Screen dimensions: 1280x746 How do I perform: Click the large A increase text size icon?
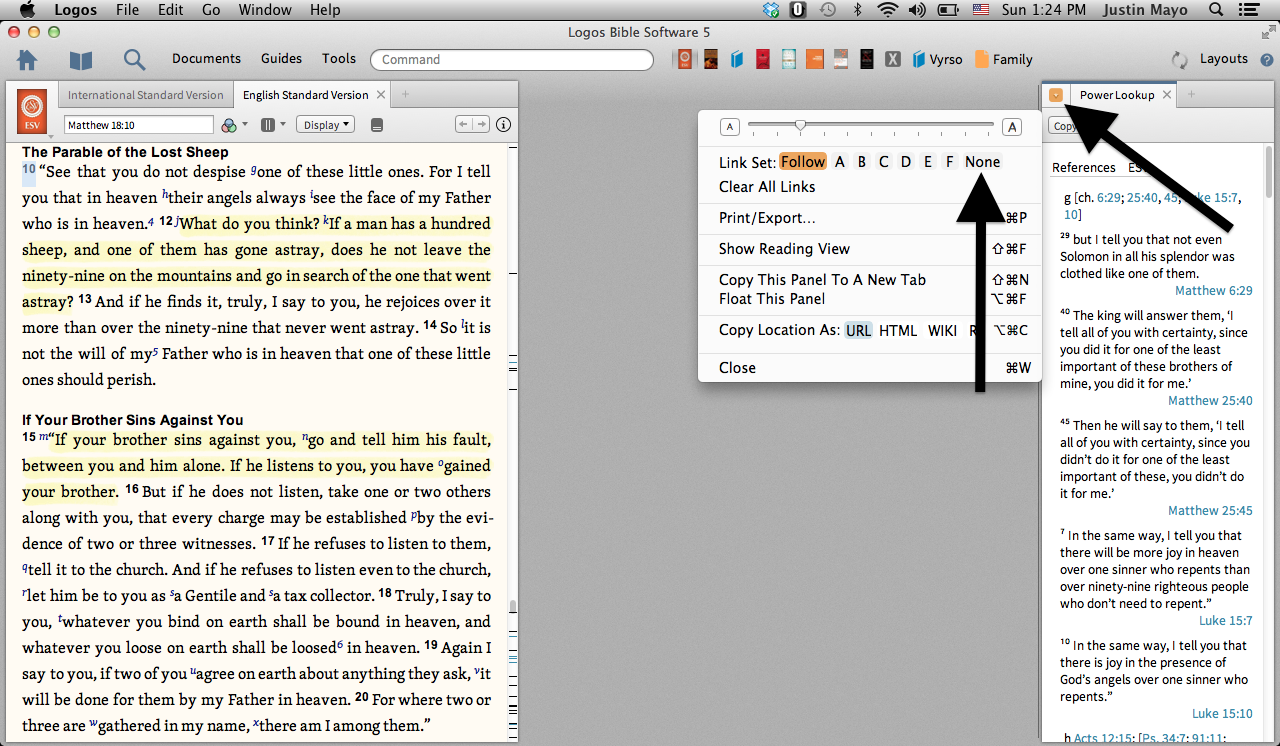click(1012, 127)
